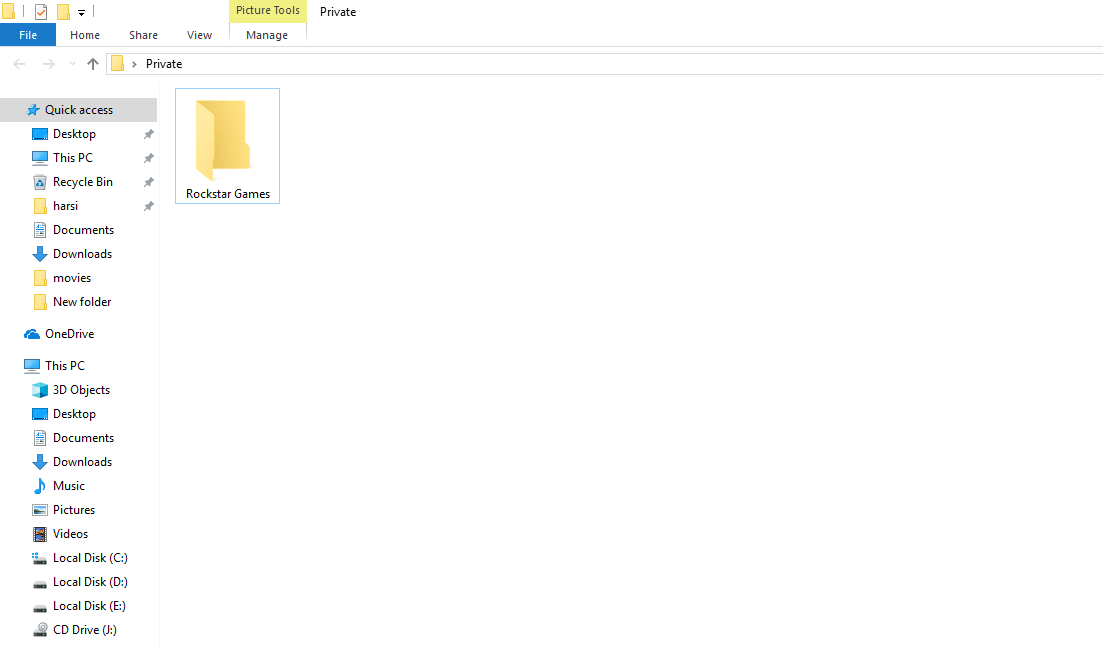Toggle the This PC pin in Quick access
This screenshot has height=648, width=1103.
148,157
